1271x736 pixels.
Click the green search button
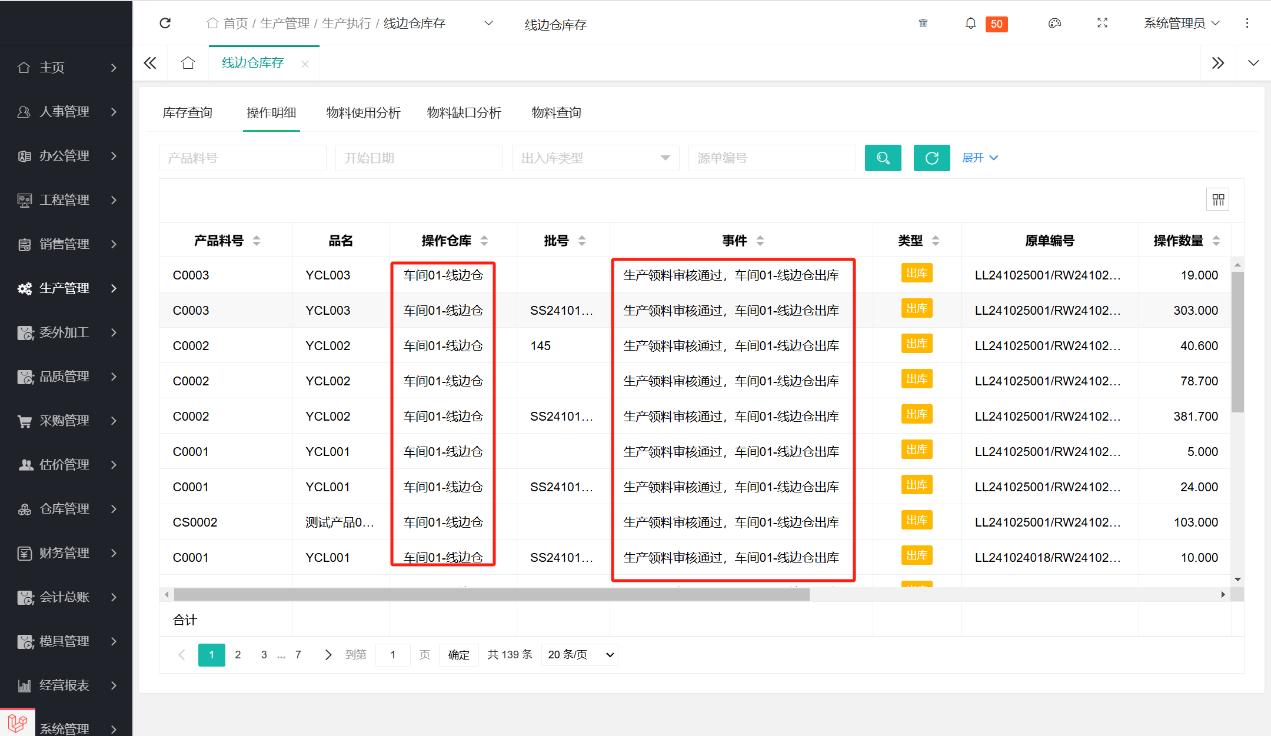[883, 158]
